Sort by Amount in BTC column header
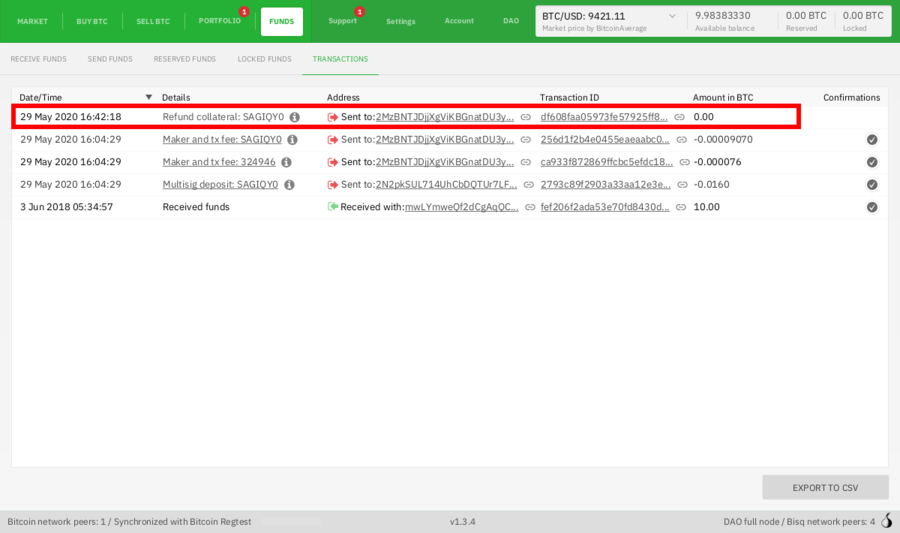Viewport: 900px width, 533px height. point(723,97)
